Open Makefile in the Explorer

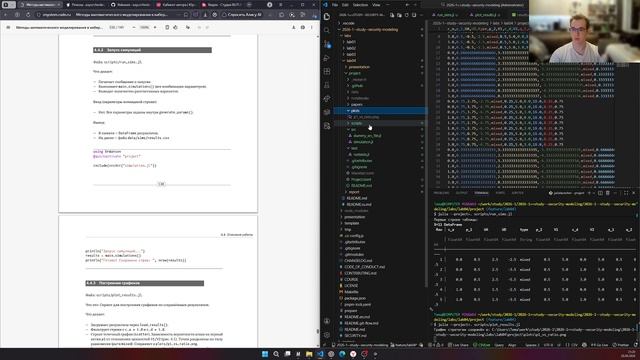click(351, 292)
